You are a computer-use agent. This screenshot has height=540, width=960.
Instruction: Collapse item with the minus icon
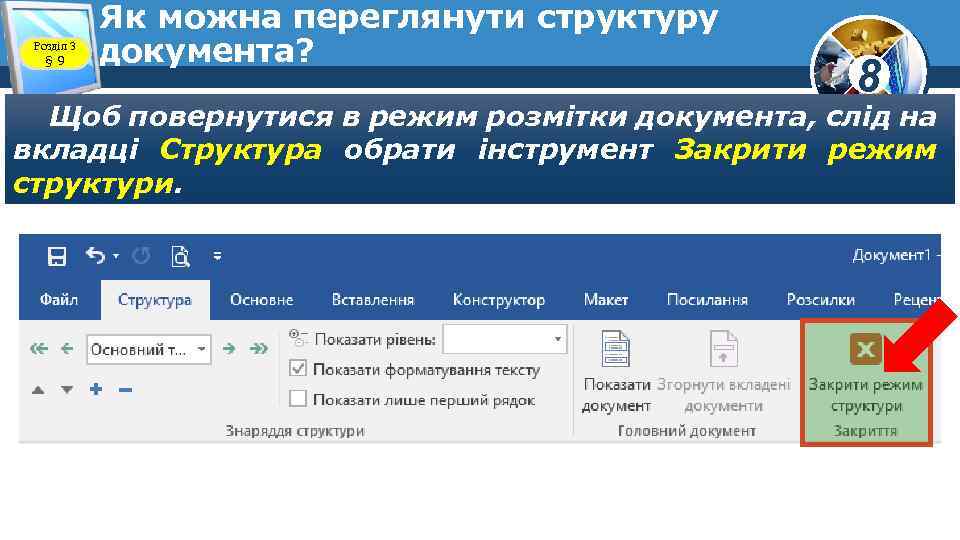126,390
